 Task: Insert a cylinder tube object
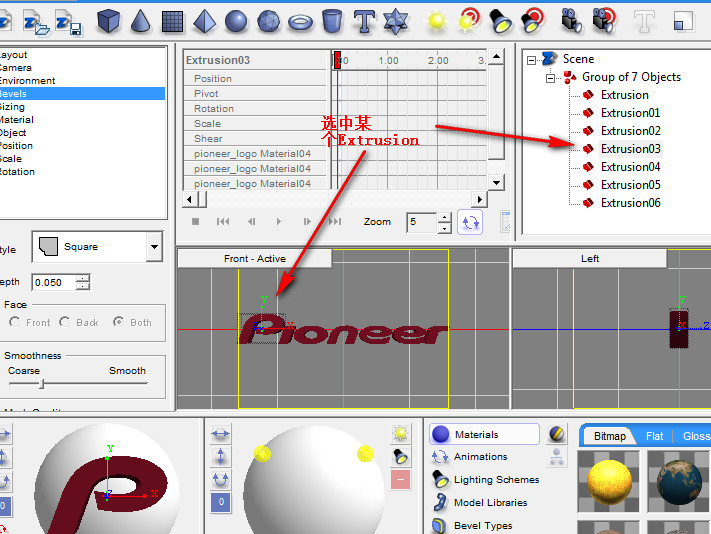coord(332,21)
